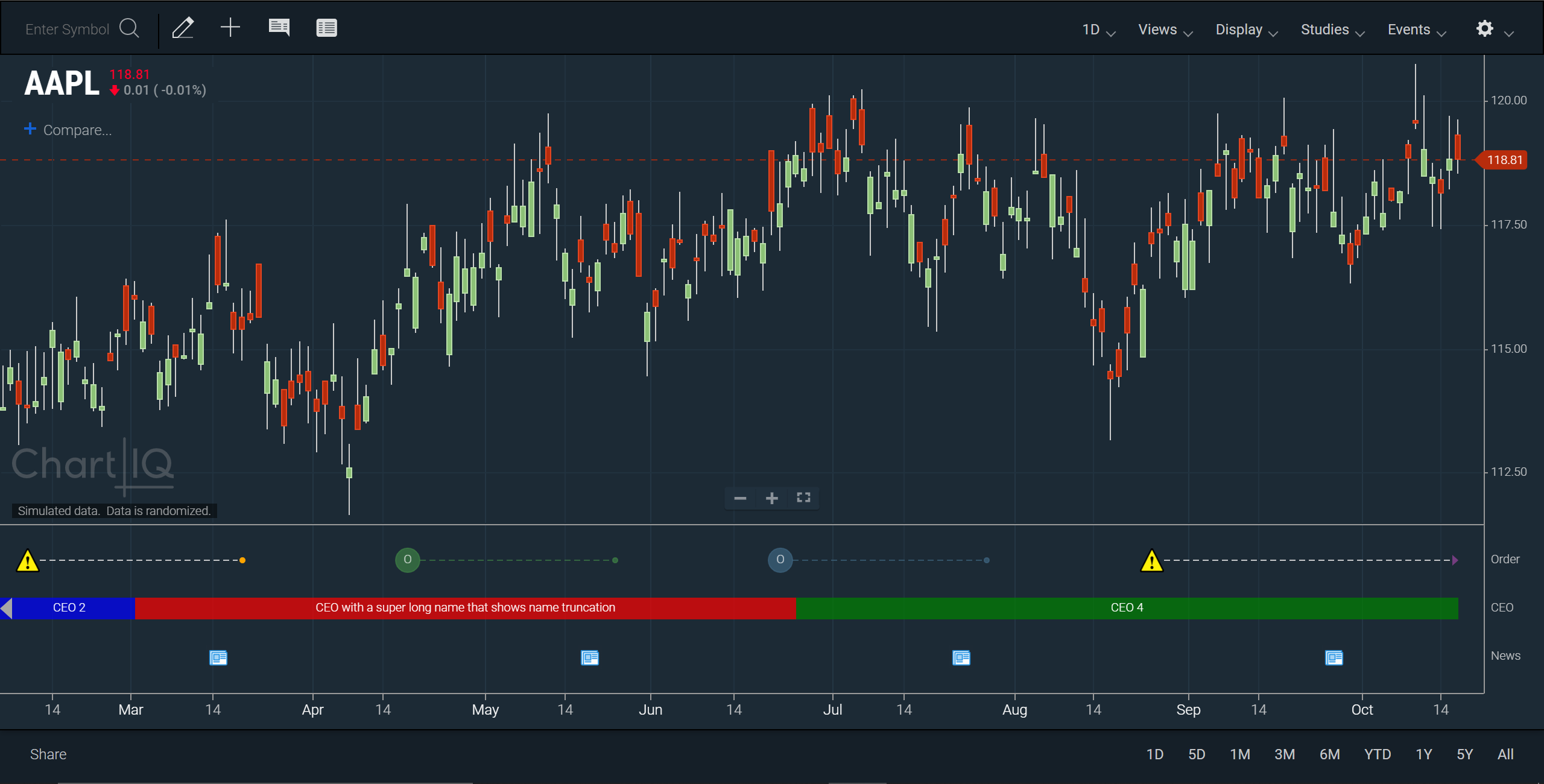Image resolution: width=1544 pixels, height=784 pixels.
Task: Select the 1D range in footer
Action: coord(1154,754)
